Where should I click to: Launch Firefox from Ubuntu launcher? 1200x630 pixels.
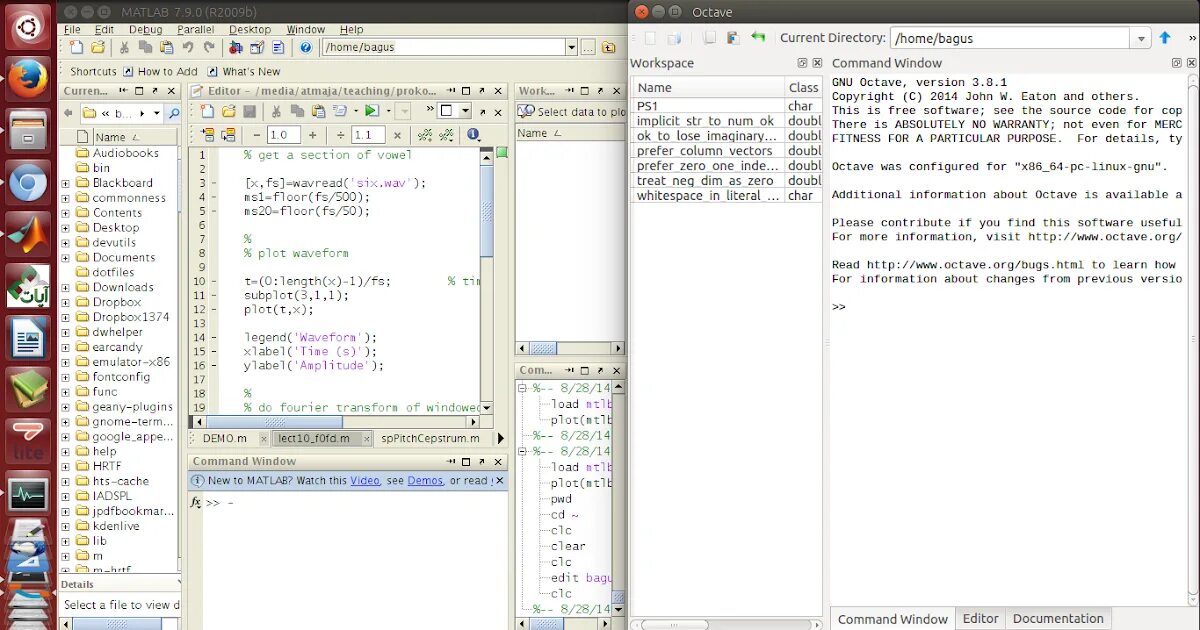(x=28, y=78)
